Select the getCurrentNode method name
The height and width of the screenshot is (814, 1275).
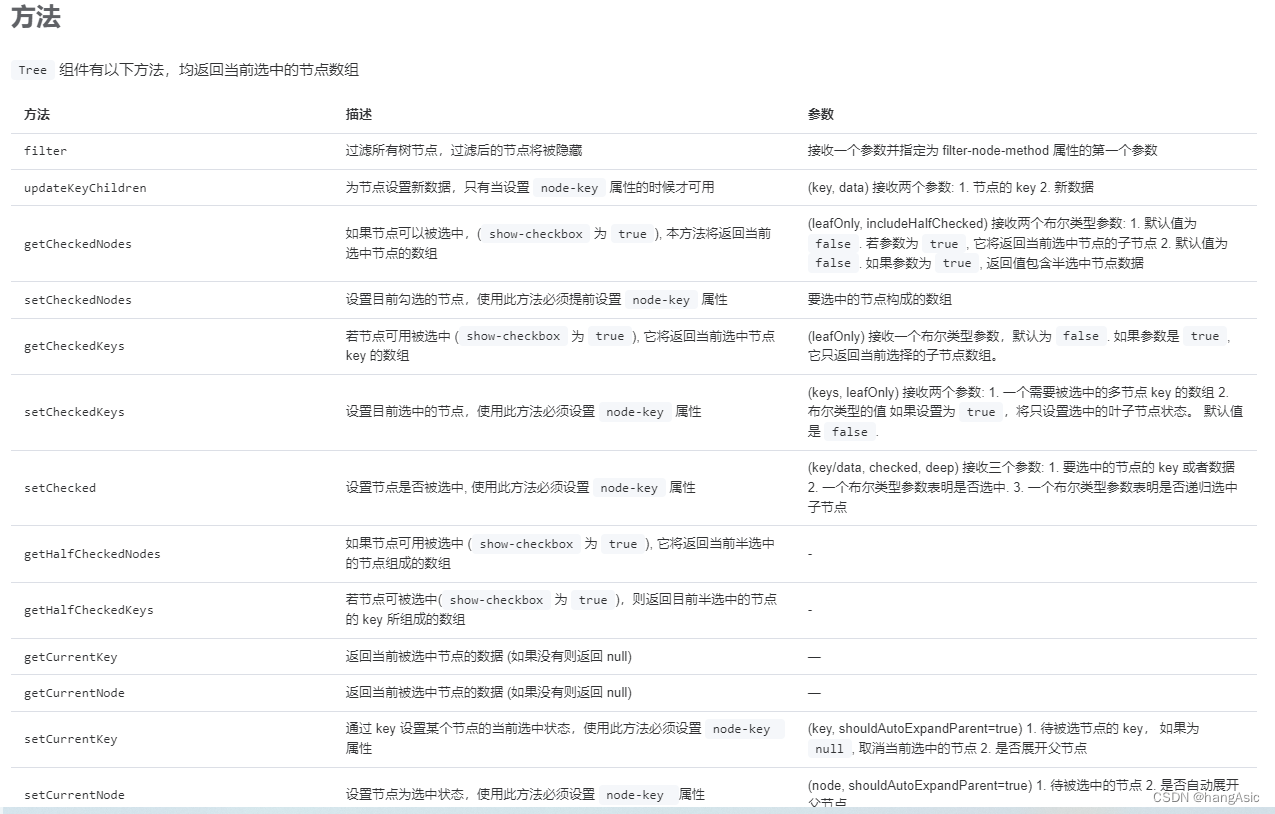tap(74, 692)
